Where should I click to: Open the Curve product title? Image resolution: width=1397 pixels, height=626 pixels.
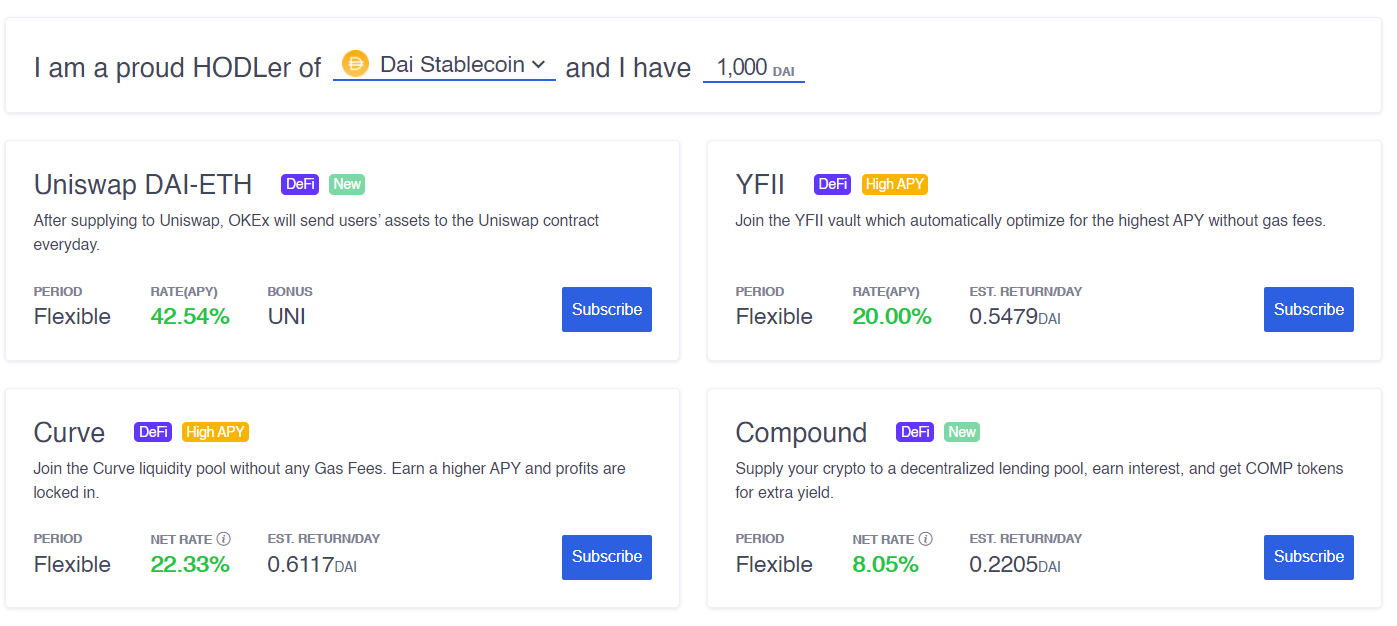pyautogui.click(x=69, y=432)
